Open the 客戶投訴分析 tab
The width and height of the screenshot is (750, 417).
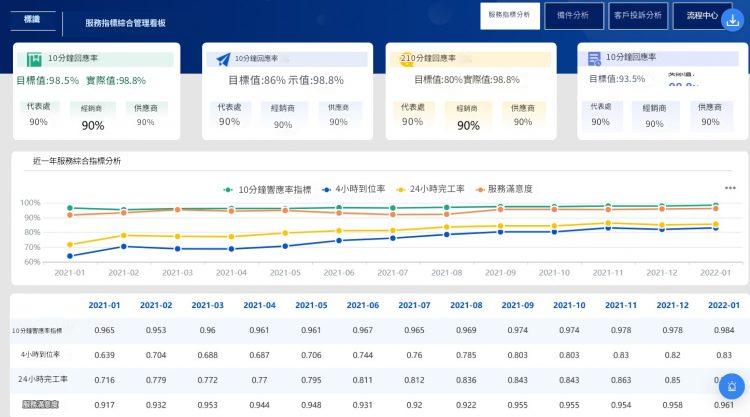[x=638, y=16]
